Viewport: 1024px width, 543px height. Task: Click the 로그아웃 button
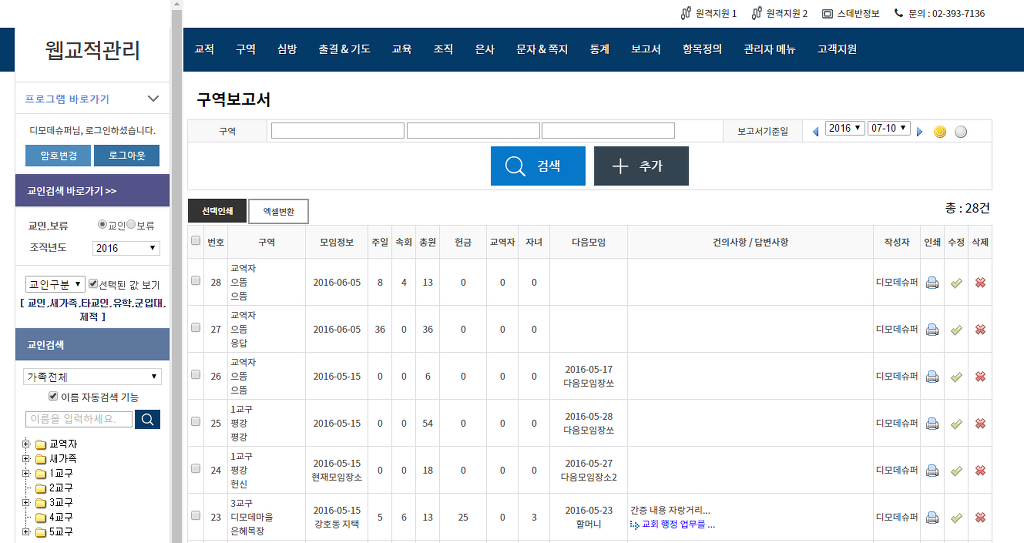(126, 156)
